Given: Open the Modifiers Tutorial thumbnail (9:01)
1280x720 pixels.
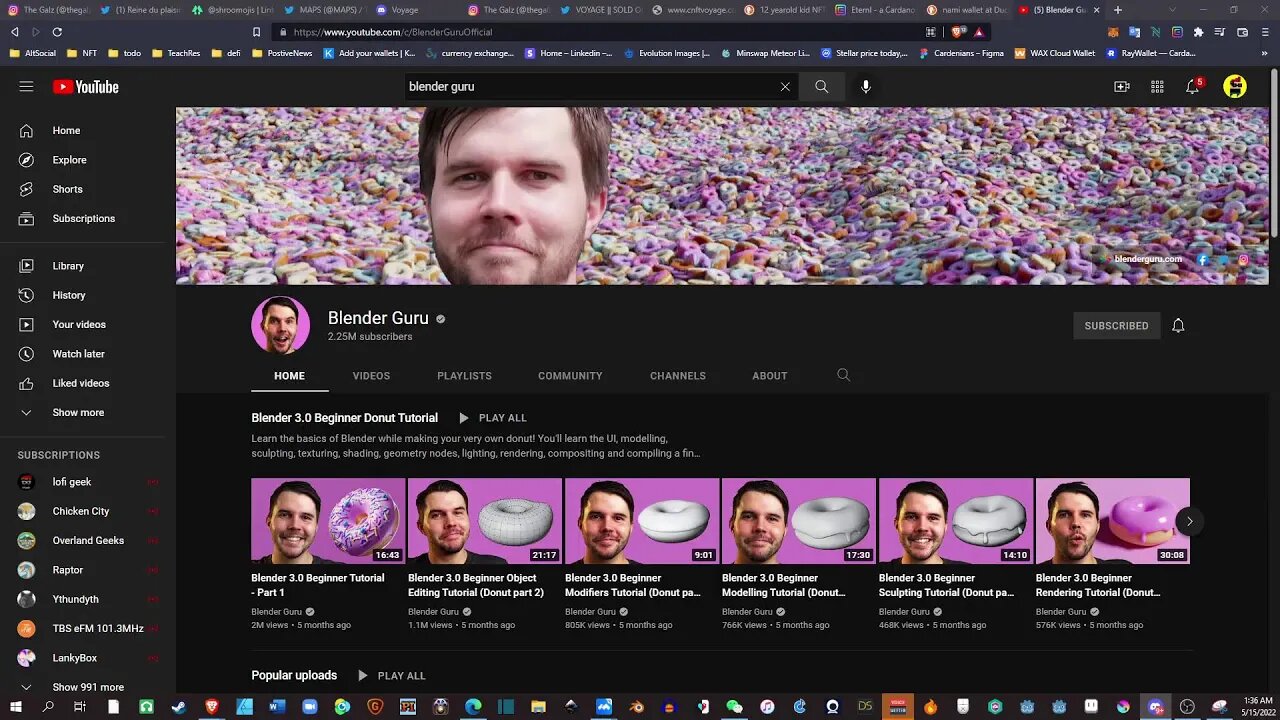Looking at the screenshot, I should click(642, 521).
